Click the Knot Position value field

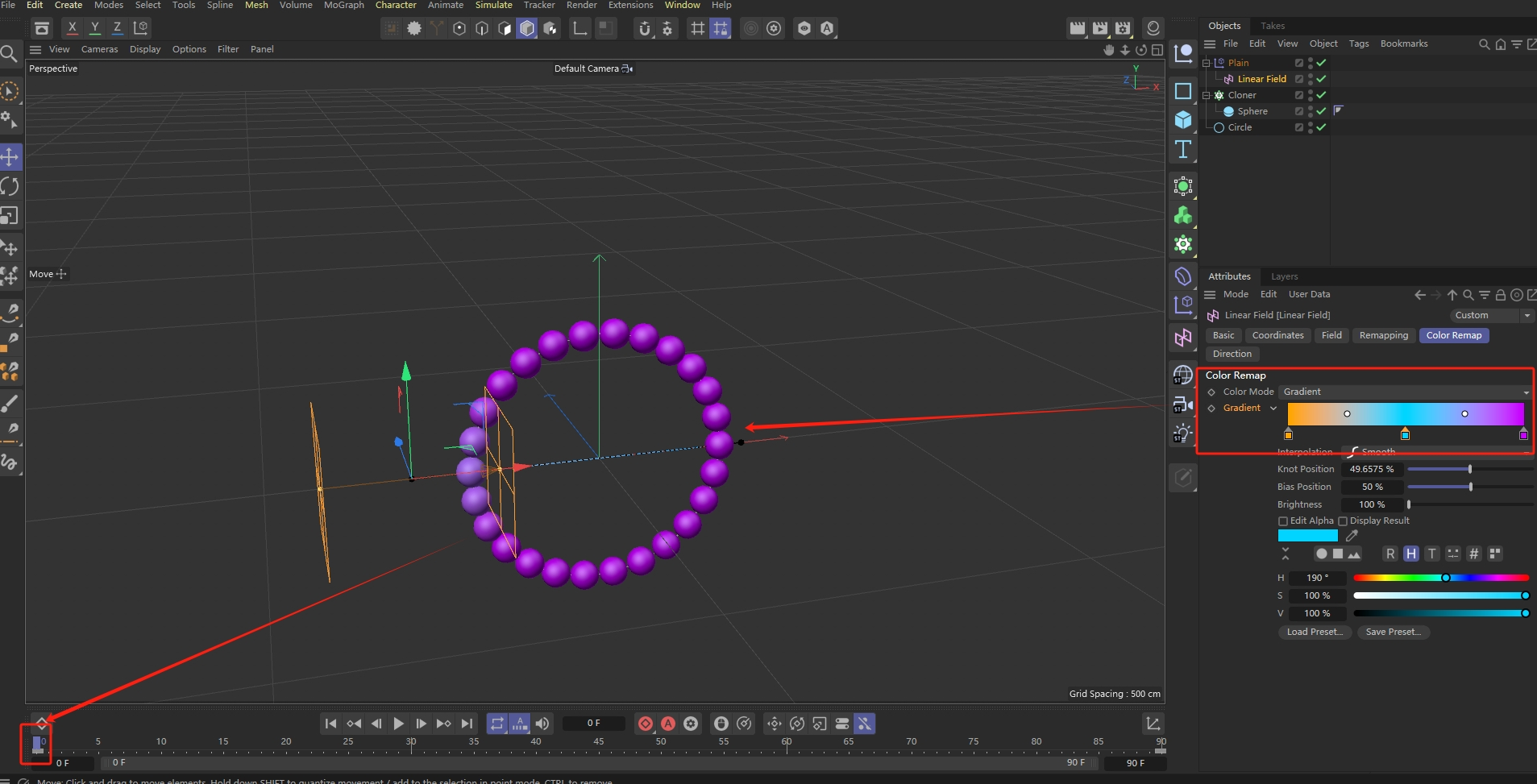pyautogui.click(x=1372, y=470)
